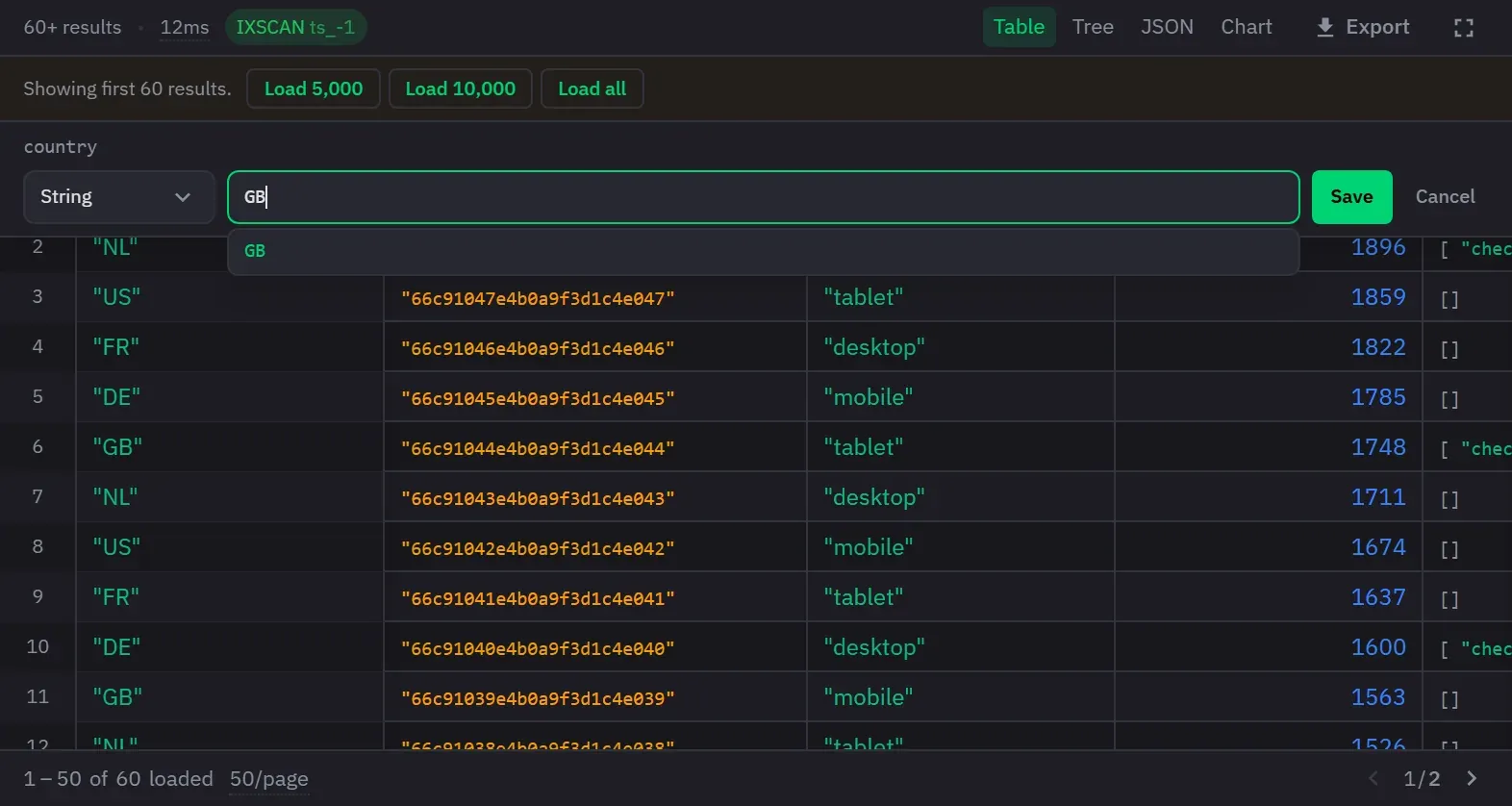Click value 1748
Screen dimensions: 1512x806
[1378, 447]
